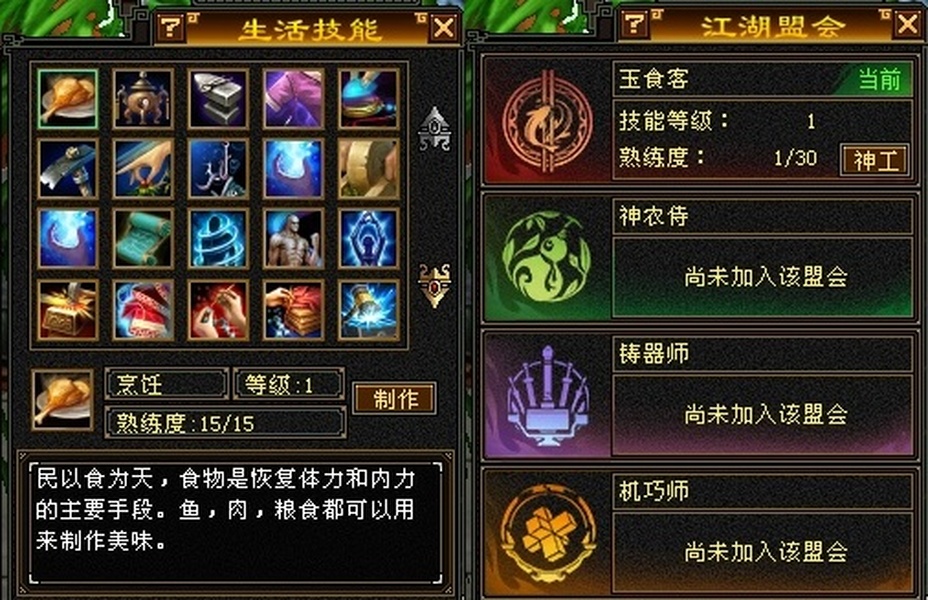The image size is (928, 600).
Task: Select the hand picking herb skill icon
Action: (x=143, y=169)
